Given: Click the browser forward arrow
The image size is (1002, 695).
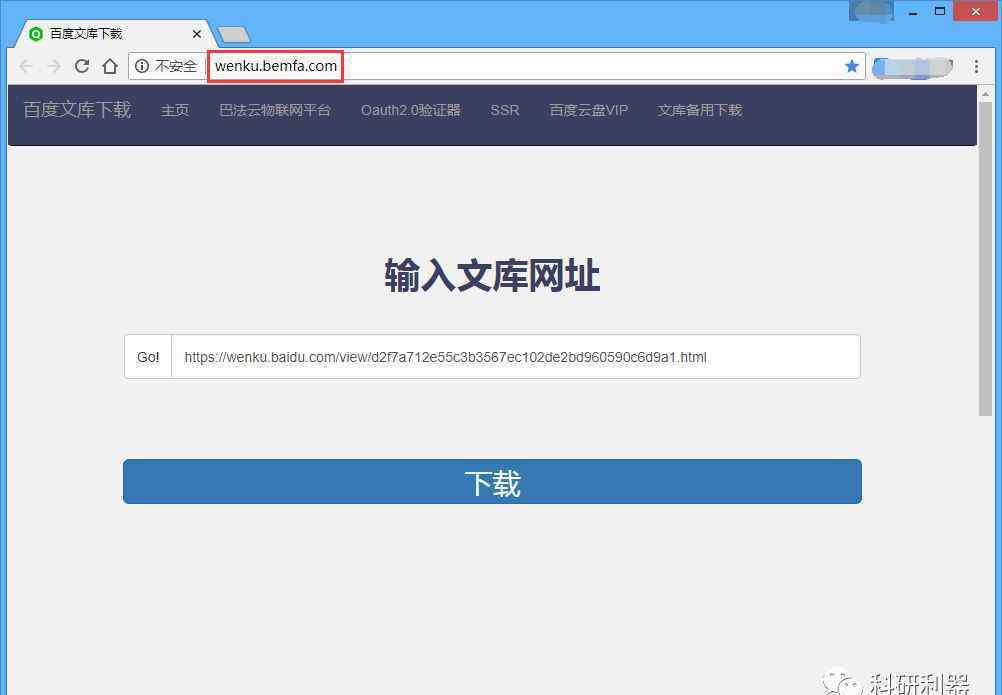Looking at the screenshot, I should tap(54, 66).
